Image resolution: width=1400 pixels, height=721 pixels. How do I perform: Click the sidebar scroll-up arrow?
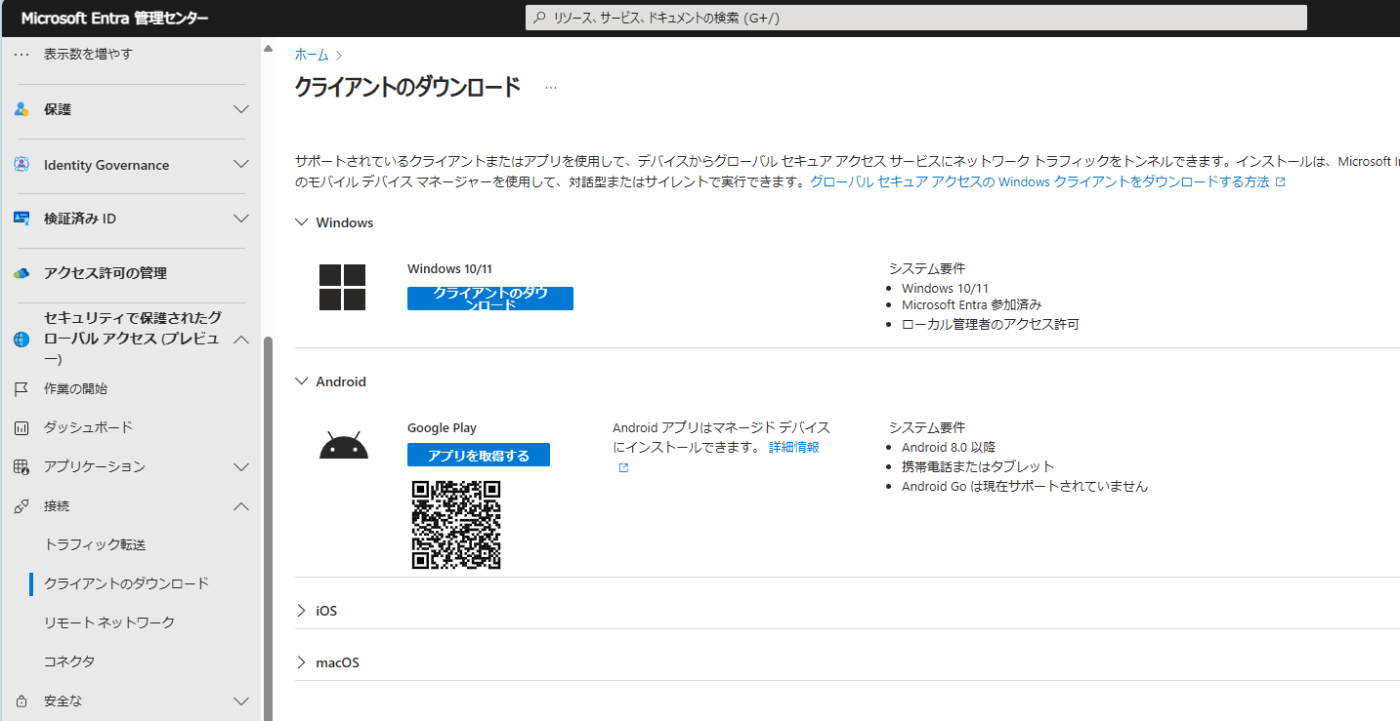pos(267,48)
